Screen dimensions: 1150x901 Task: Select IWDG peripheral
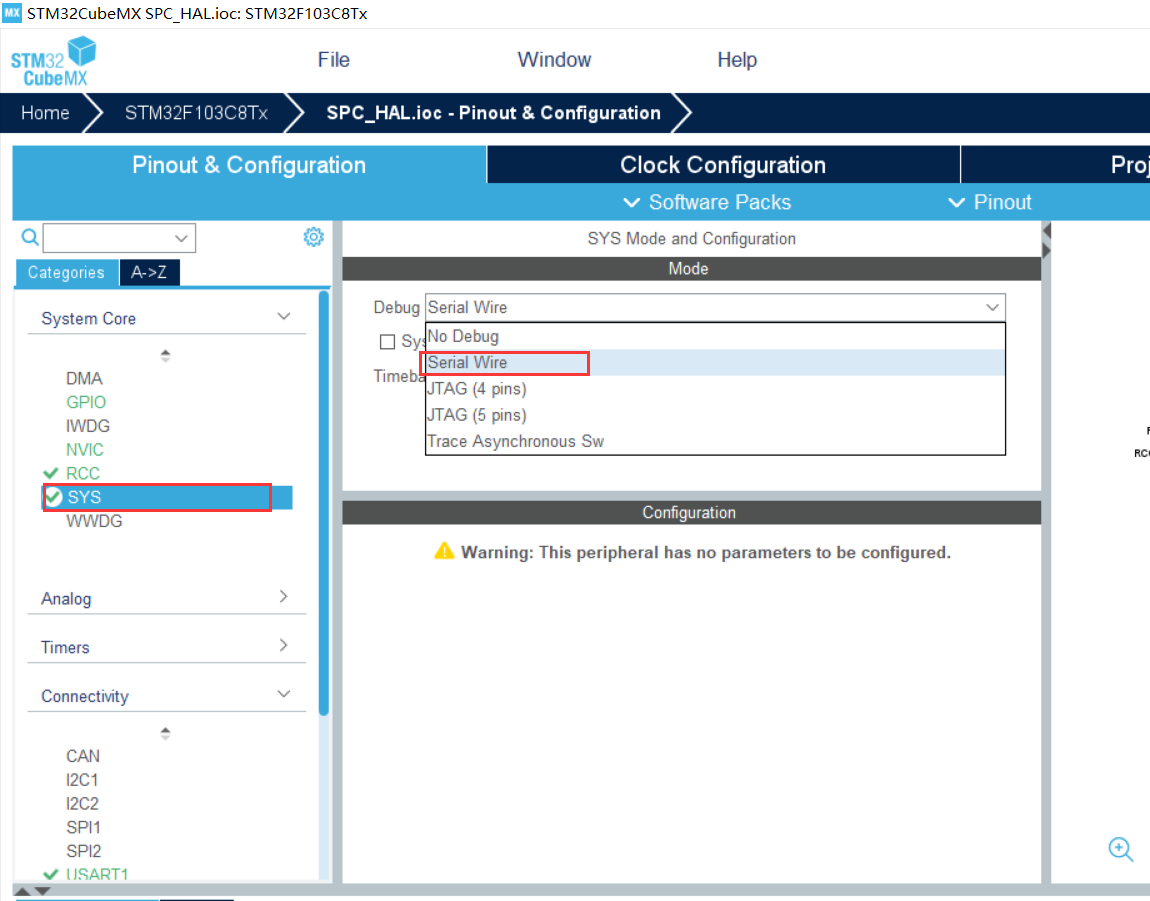pos(88,426)
